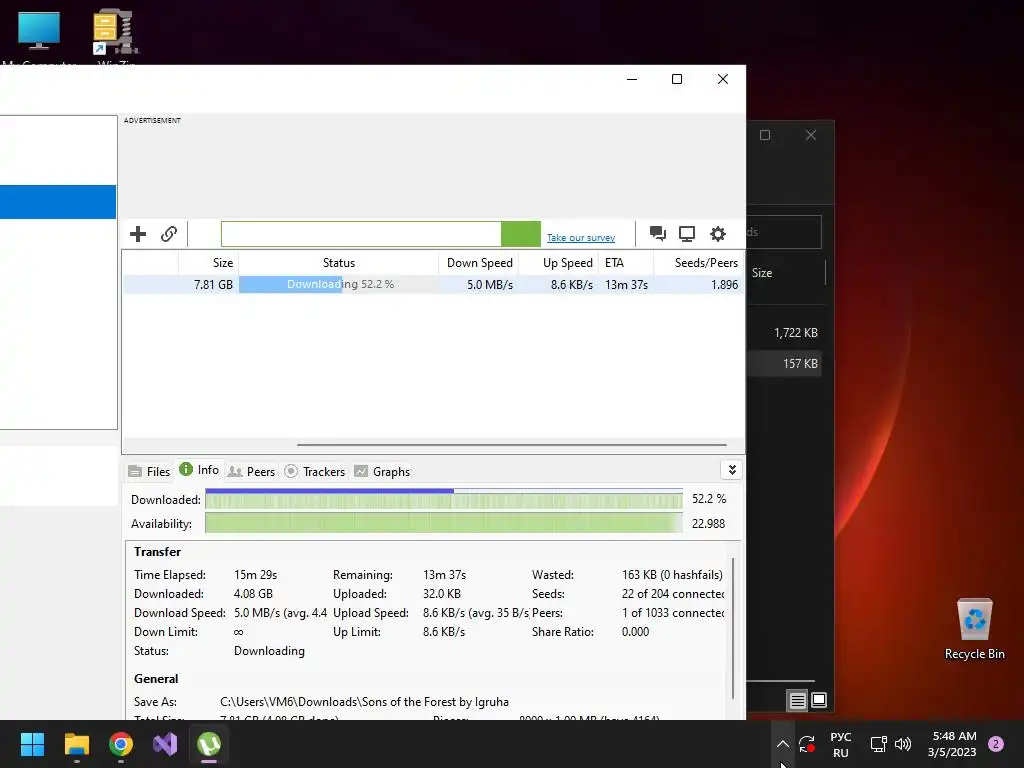
Task: Click in the torrent search field
Action: (361, 234)
